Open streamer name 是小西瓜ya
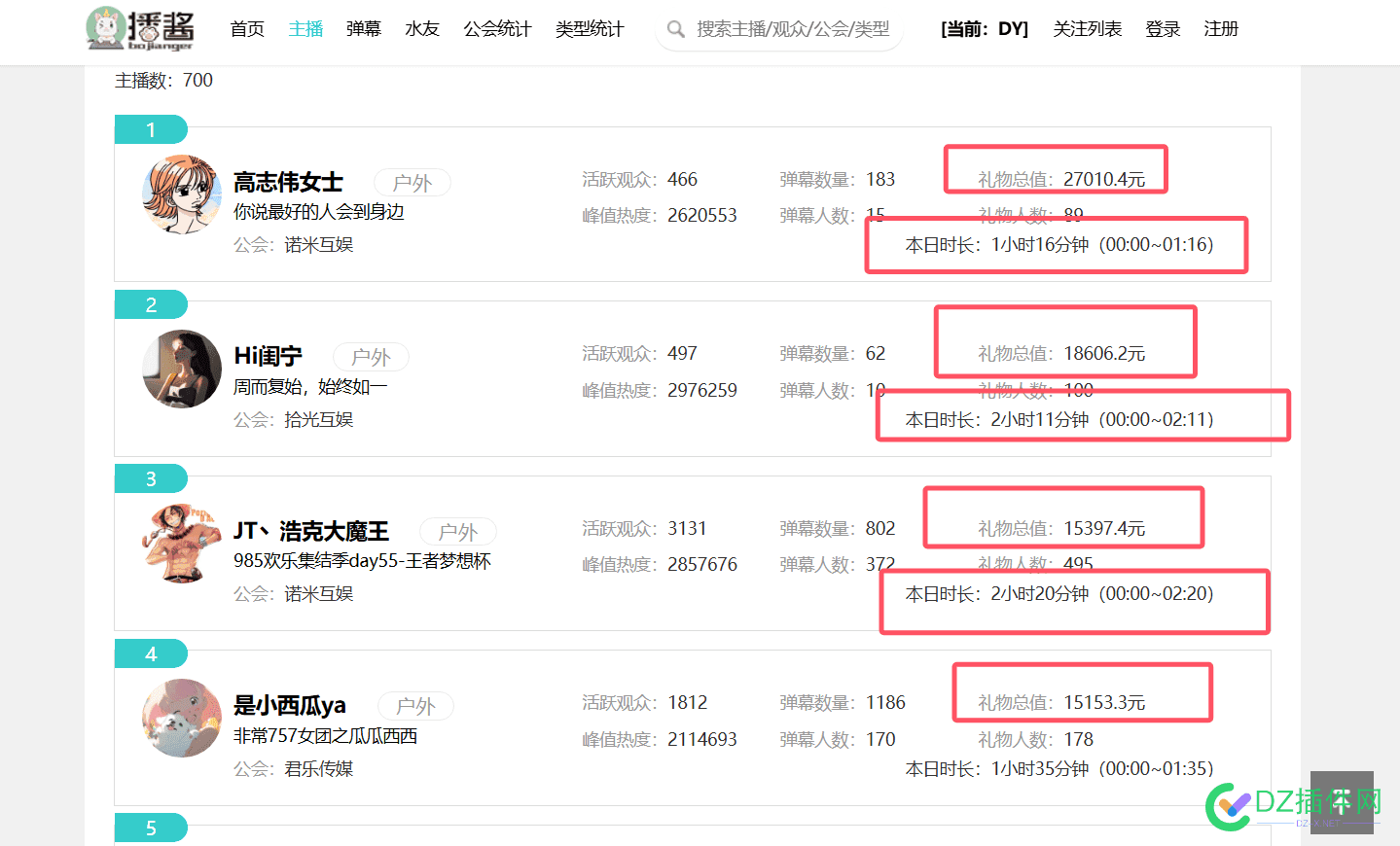The height and width of the screenshot is (846, 1400). click(290, 705)
